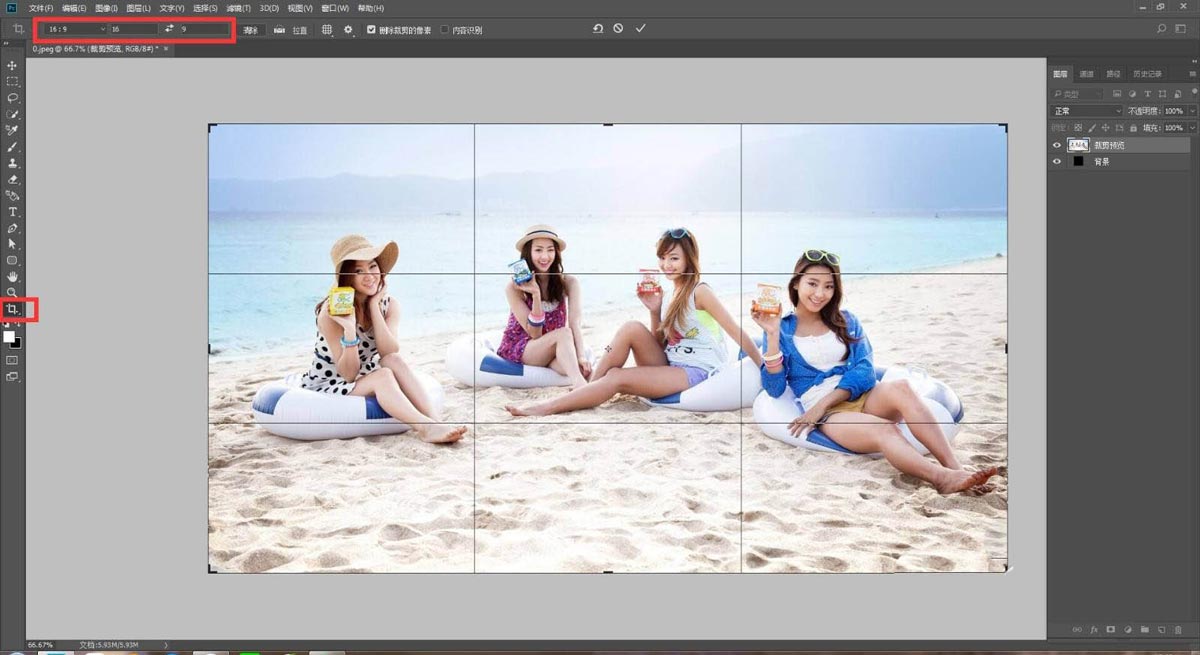Image resolution: width=1200 pixels, height=655 pixels.
Task: Click the foreground color swatch
Action: tap(9, 337)
